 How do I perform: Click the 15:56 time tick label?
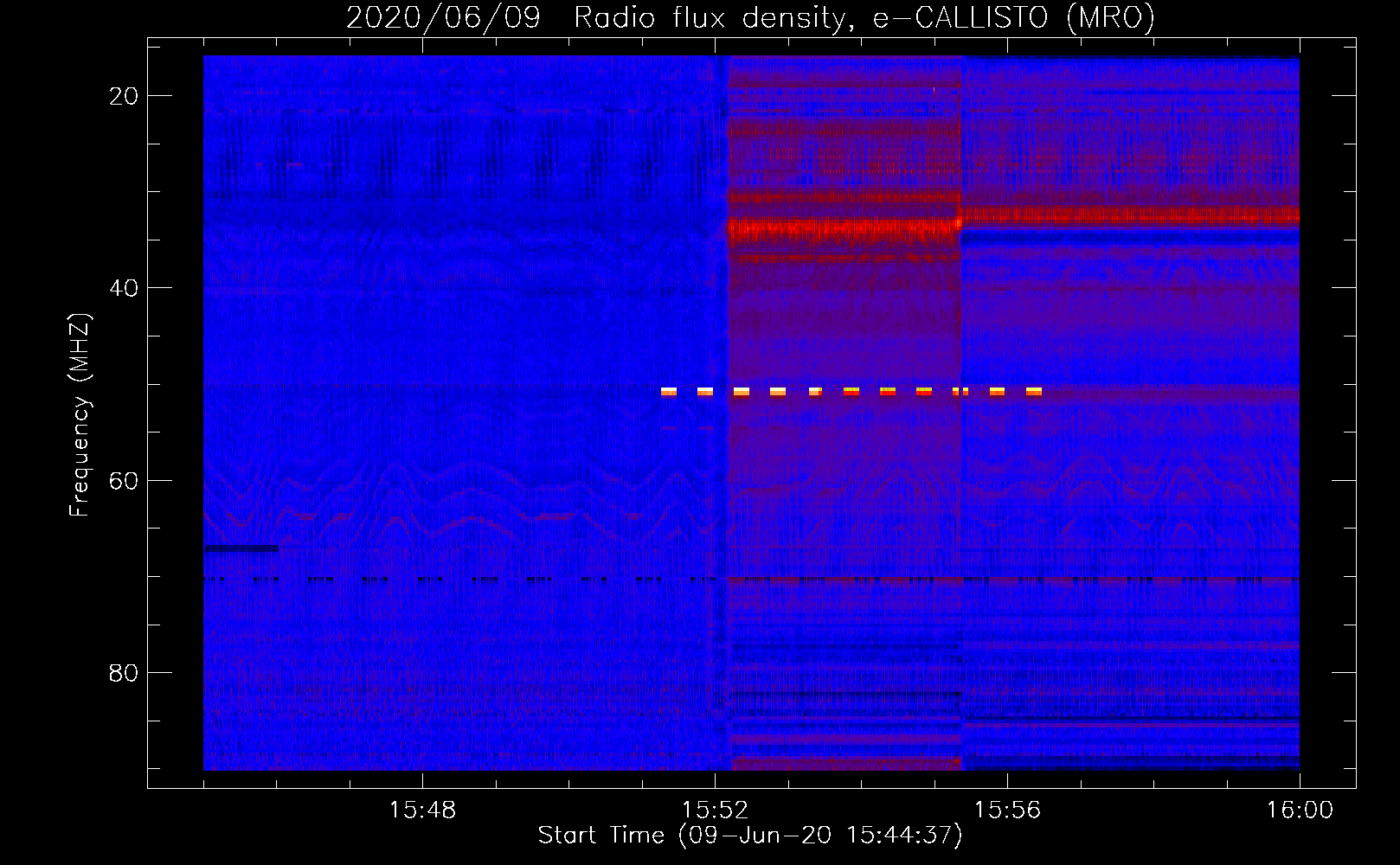tap(1007, 811)
